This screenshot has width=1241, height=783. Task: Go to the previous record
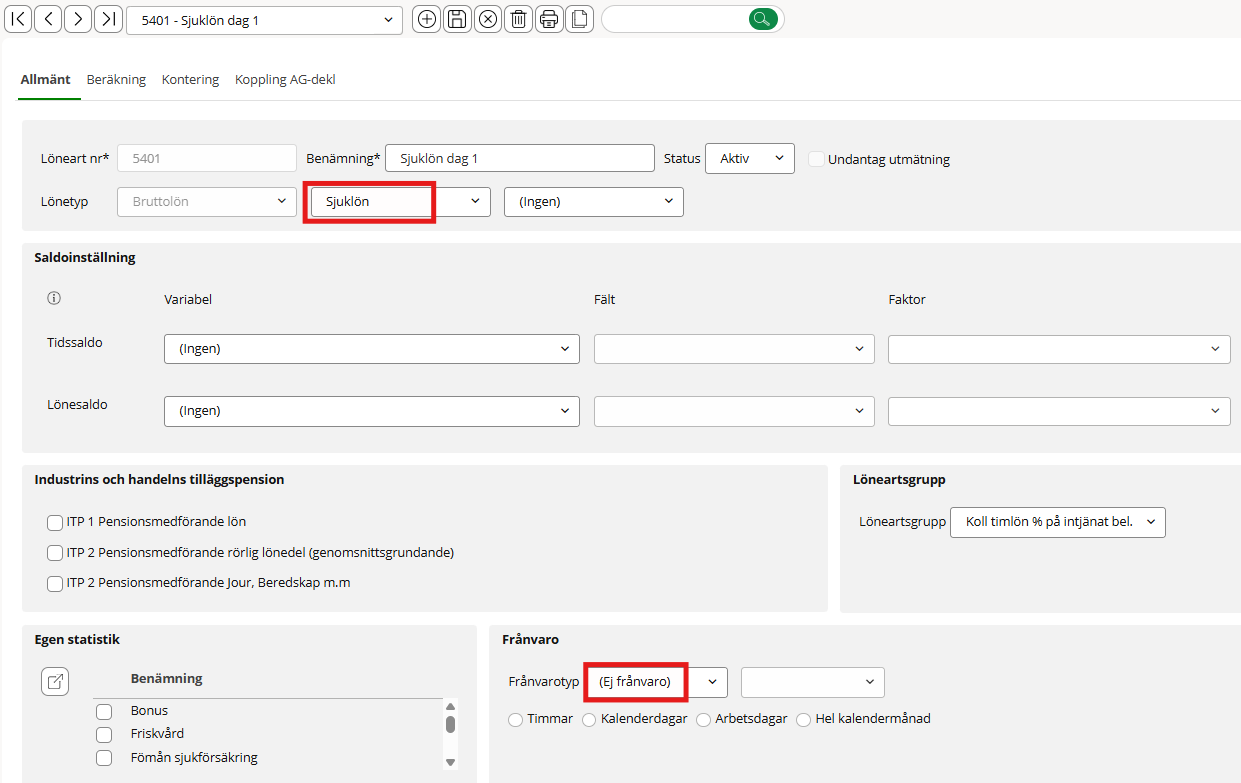[x=48, y=19]
